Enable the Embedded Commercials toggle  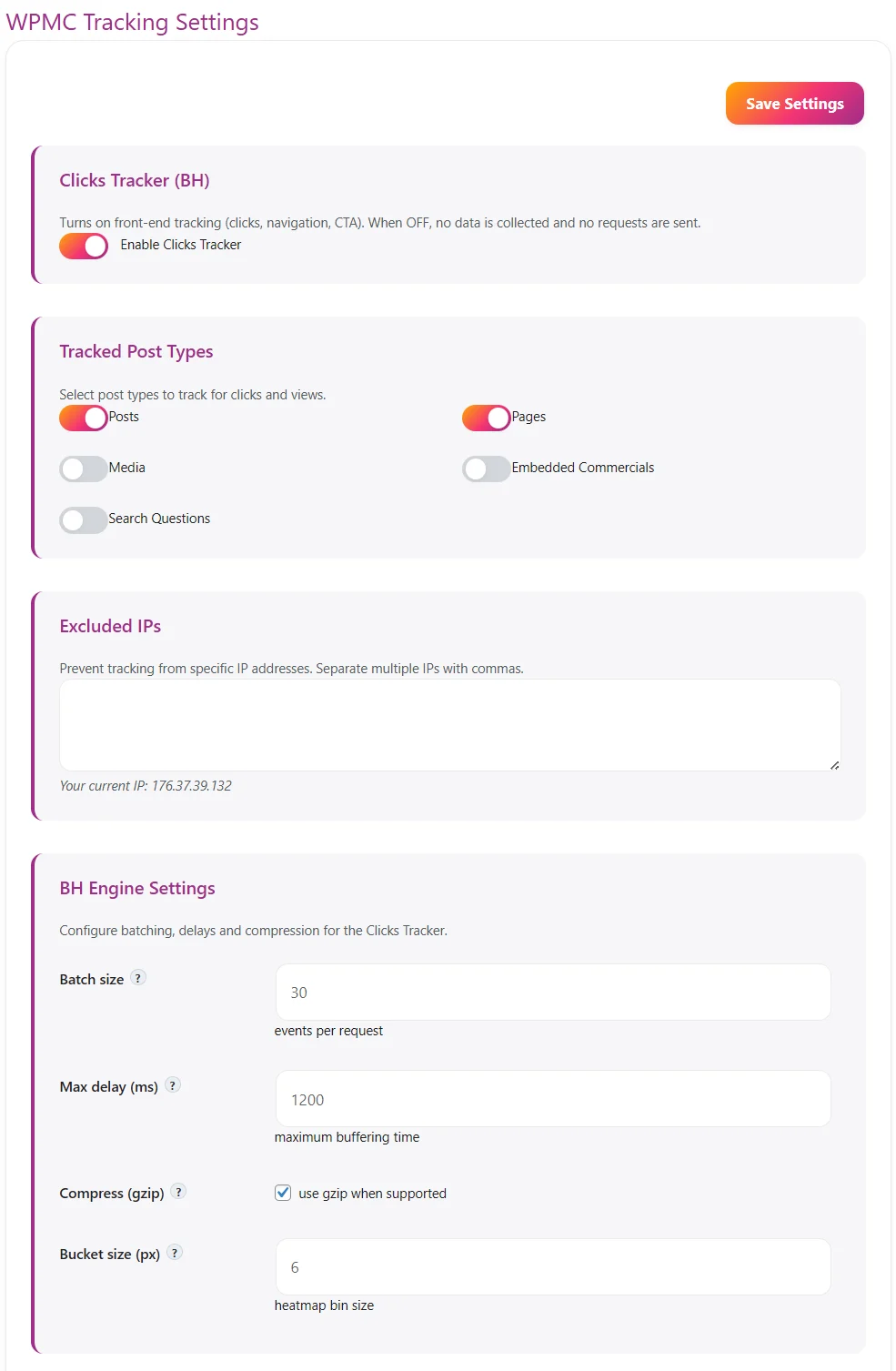click(x=486, y=468)
